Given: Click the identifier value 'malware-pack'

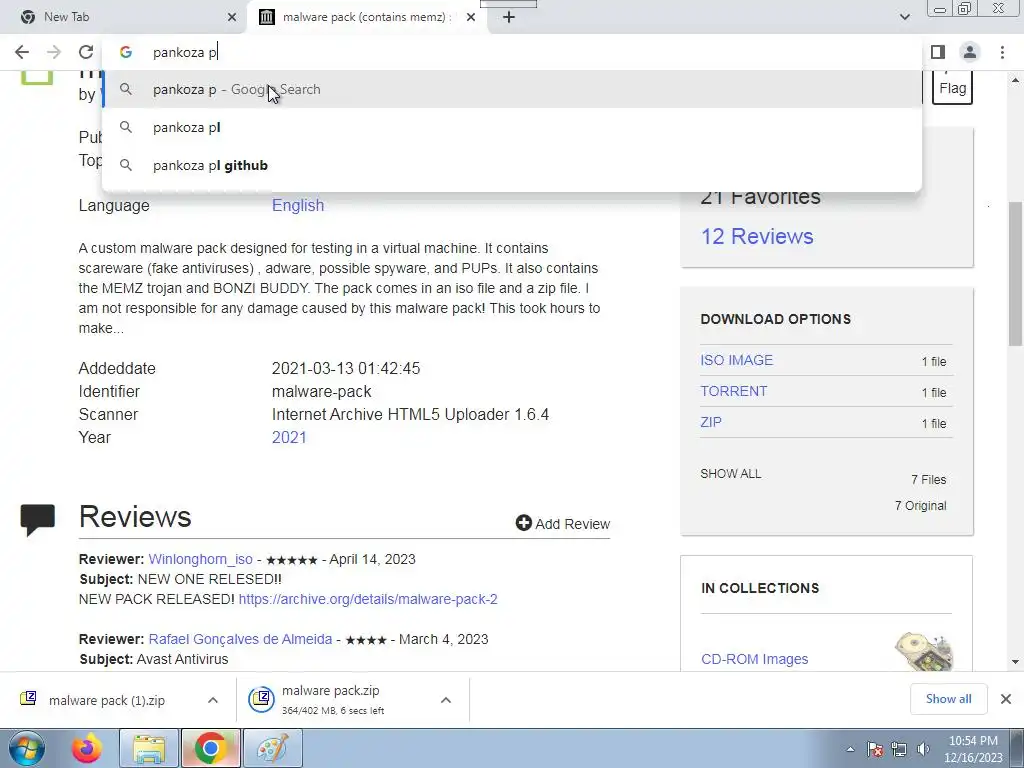Looking at the screenshot, I should 321,391.
